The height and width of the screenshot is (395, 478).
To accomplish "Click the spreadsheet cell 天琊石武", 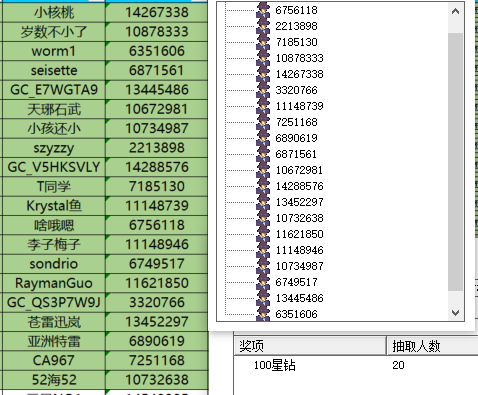I will click(54, 109).
